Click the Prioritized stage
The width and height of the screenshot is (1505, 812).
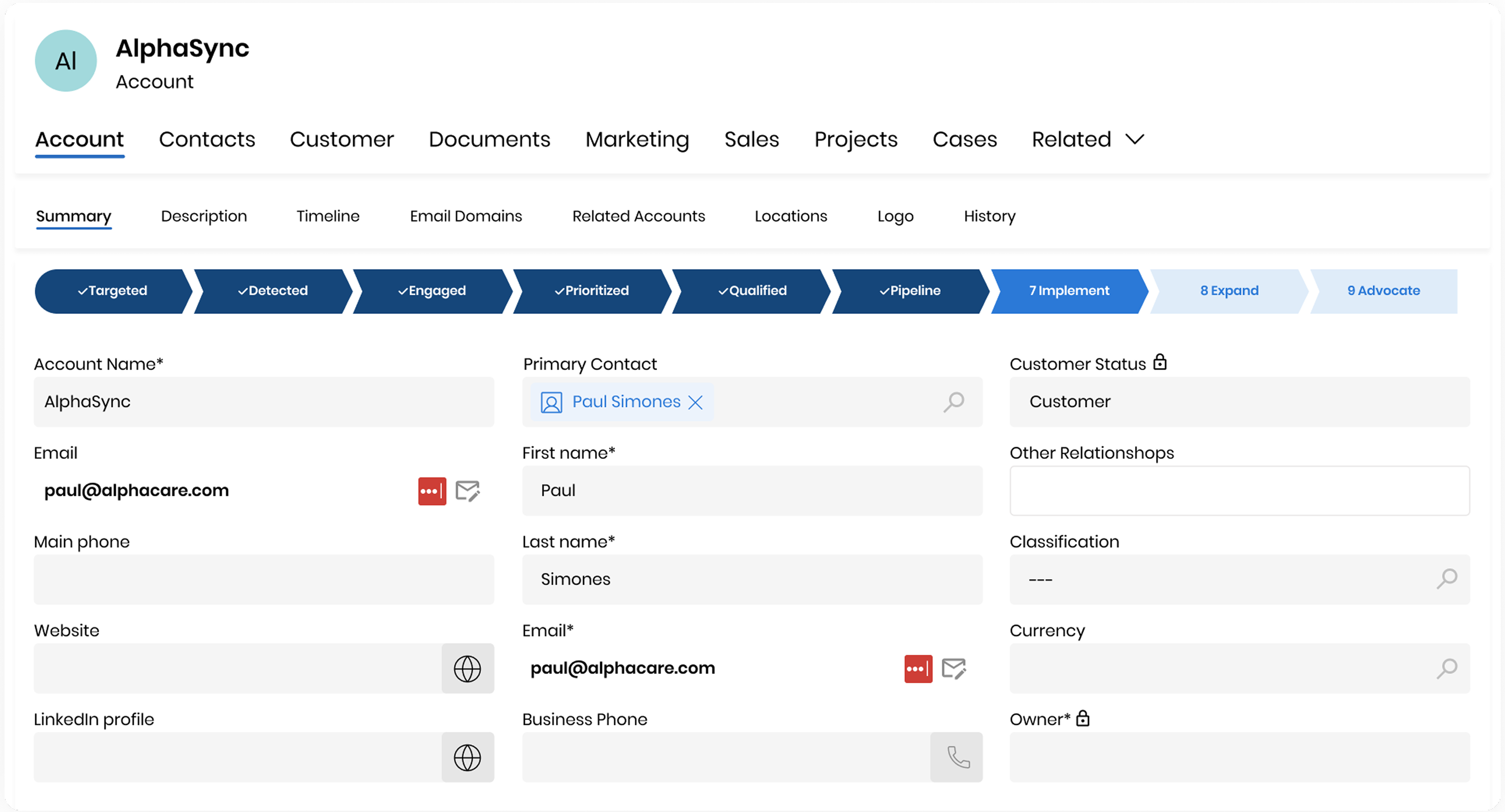tap(592, 292)
